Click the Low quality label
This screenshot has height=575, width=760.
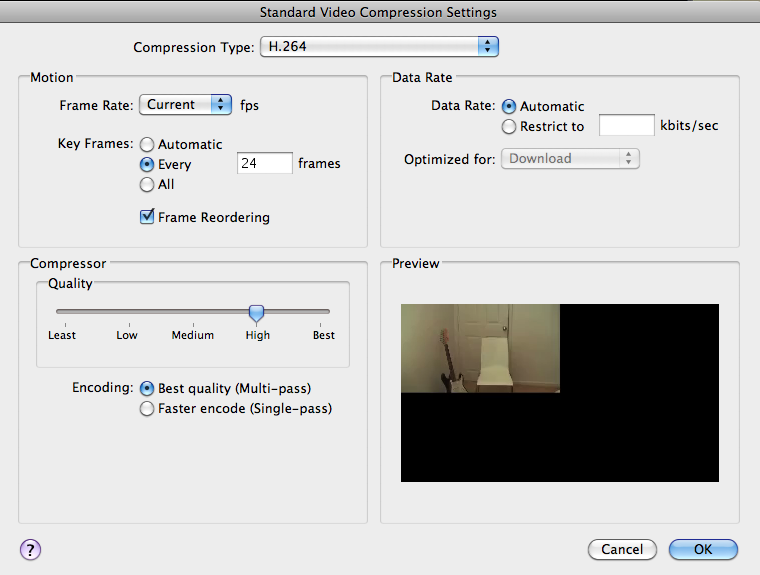click(127, 335)
